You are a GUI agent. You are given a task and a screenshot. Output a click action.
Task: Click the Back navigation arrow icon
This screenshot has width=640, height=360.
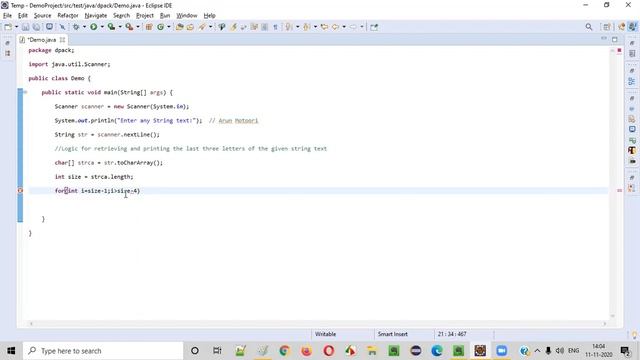click(336, 27)
